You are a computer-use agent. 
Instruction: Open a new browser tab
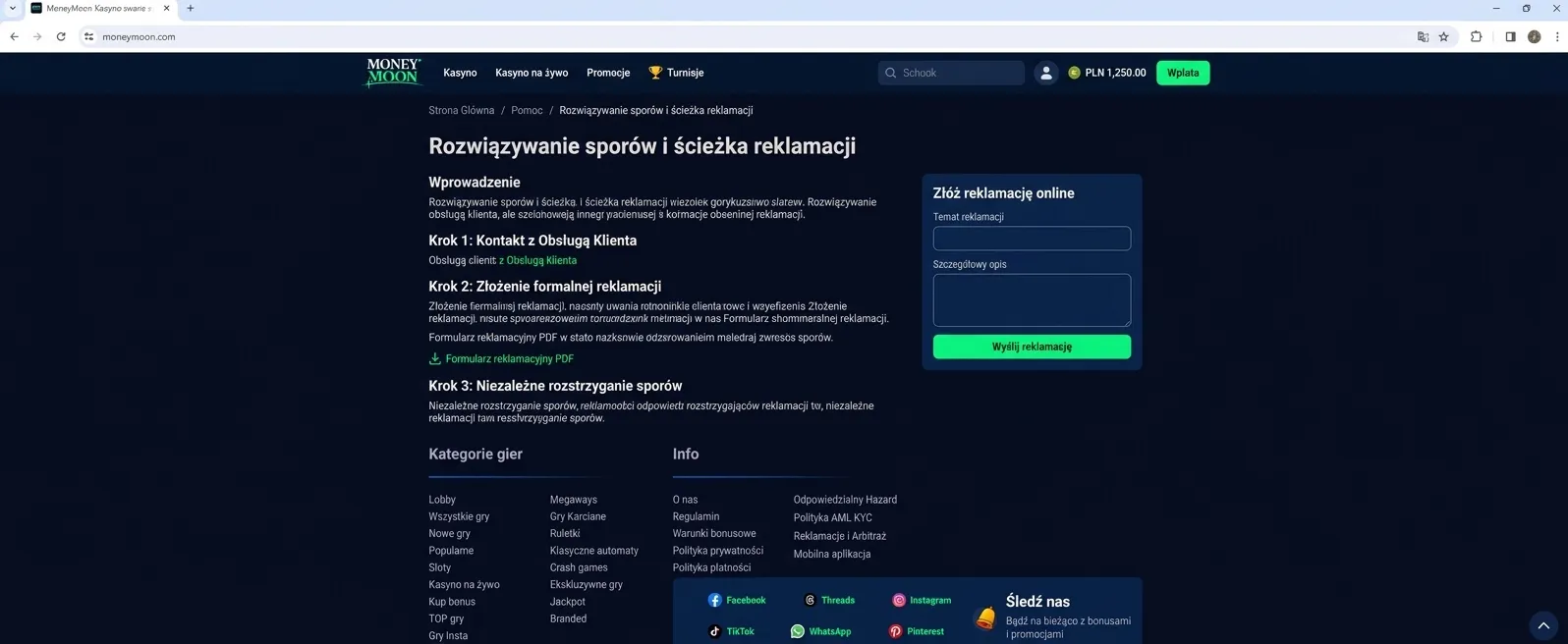191,8
